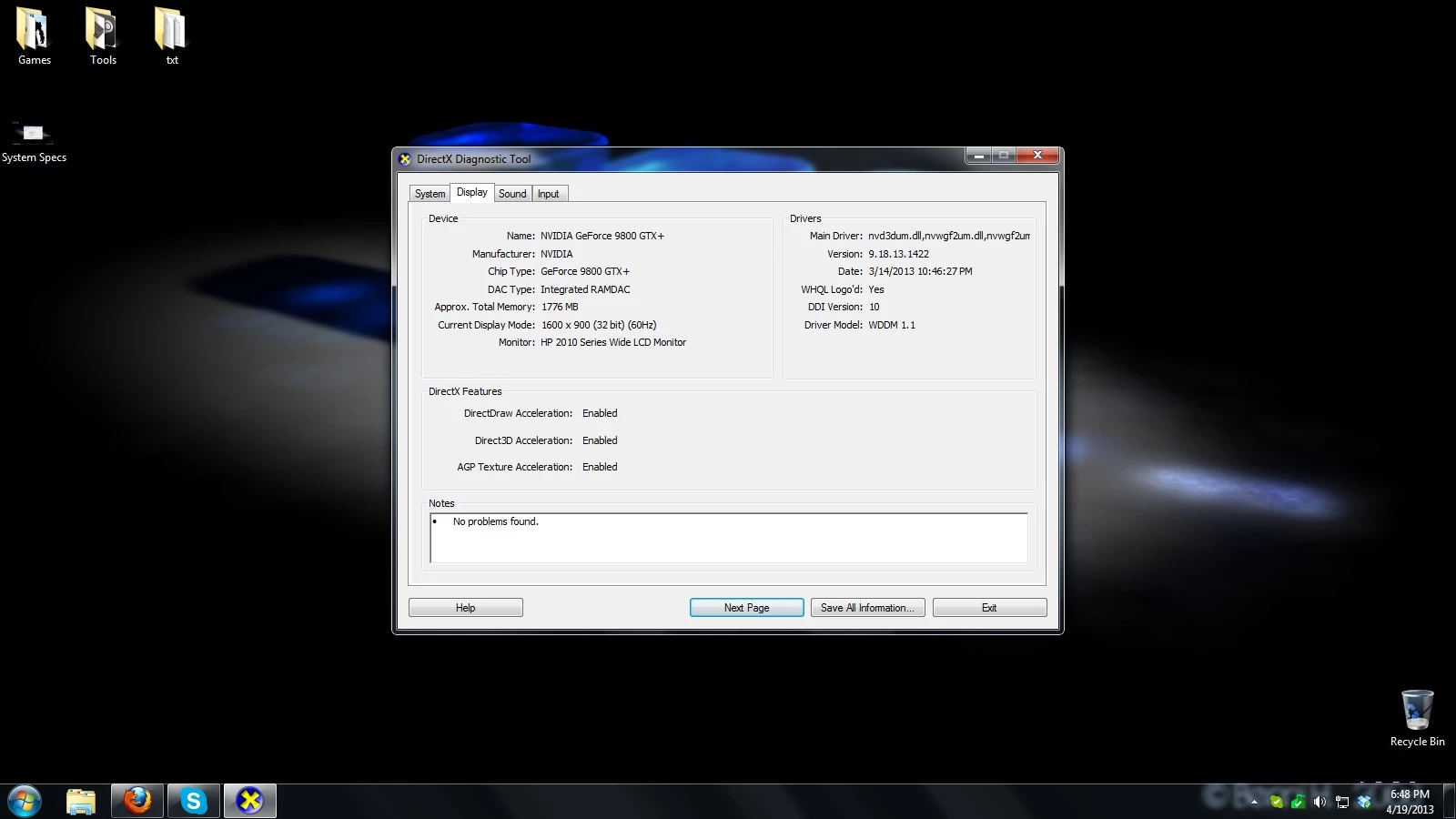Image resolution: width=1456 pixels, height=819 pixels.
Task: Click the Dropbox tray icon
Action: point(1363,802)
